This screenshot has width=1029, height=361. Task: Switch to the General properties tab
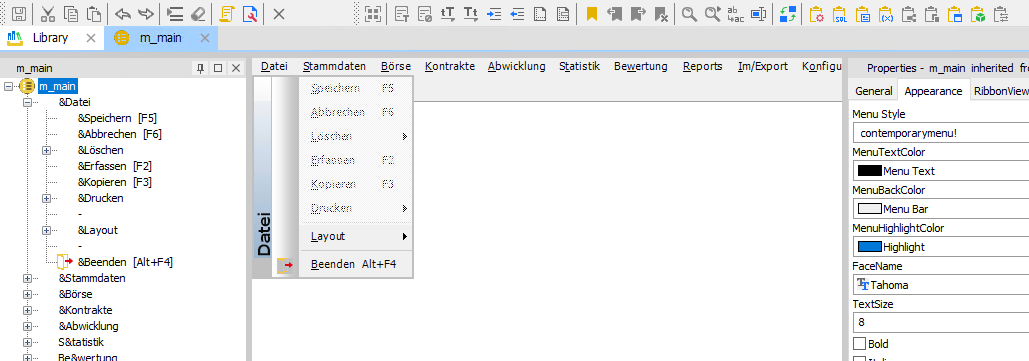[x=873, y=91]
